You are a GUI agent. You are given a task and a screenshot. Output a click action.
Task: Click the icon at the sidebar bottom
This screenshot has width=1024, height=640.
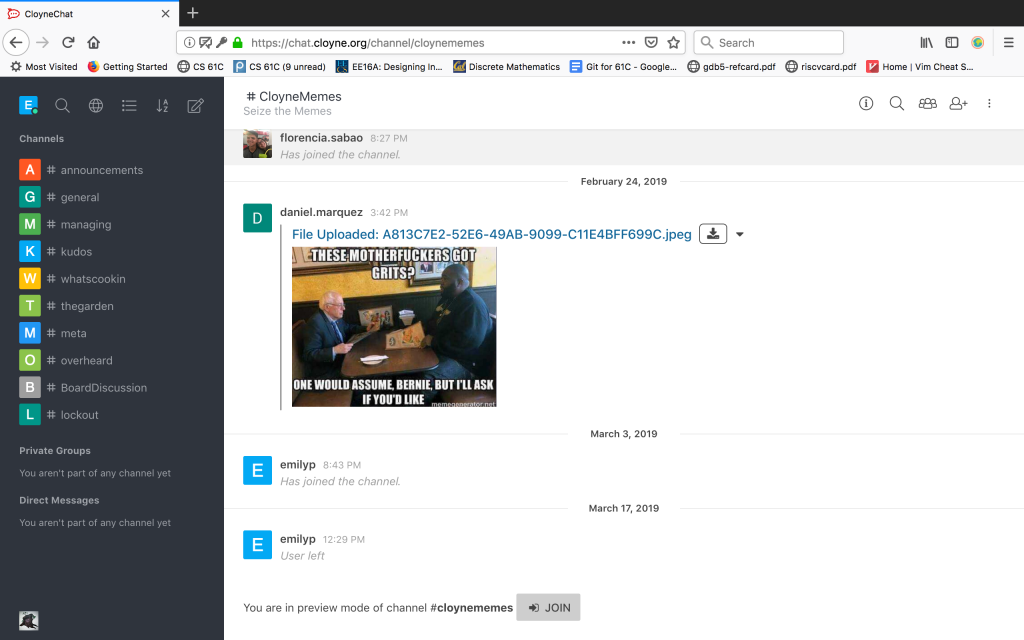[x=29, y=620]
